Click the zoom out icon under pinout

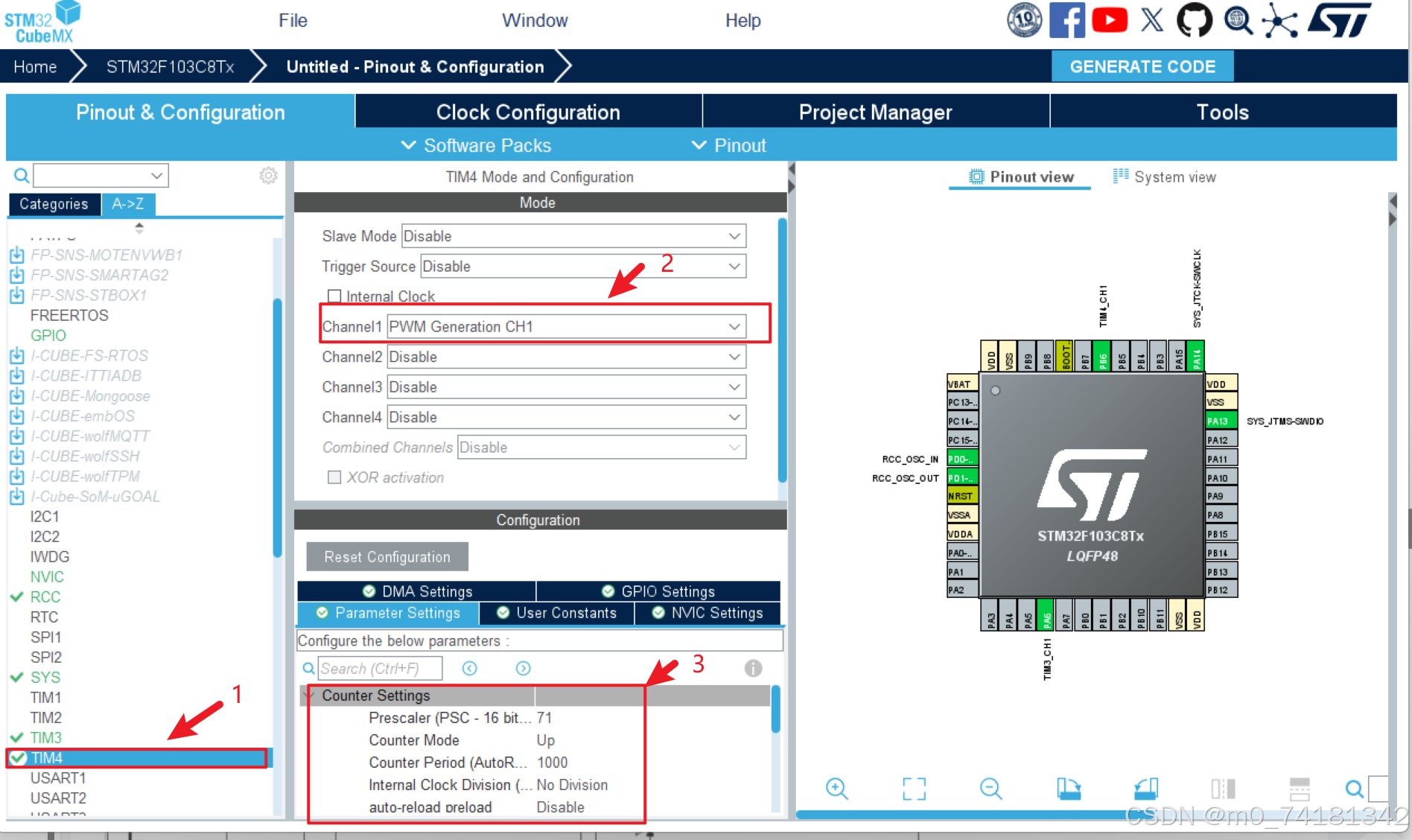990,788
